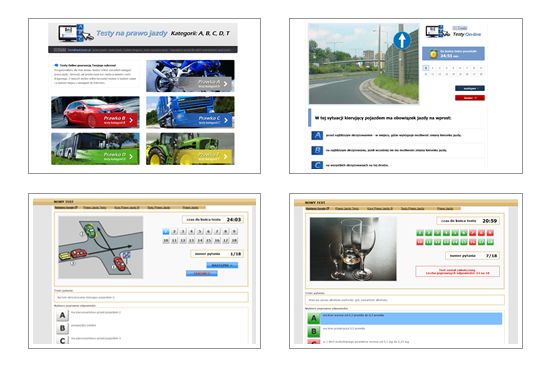Click the question text field under the intersection diagram
The height and width of the screenshot is (367, 550).
151,298
